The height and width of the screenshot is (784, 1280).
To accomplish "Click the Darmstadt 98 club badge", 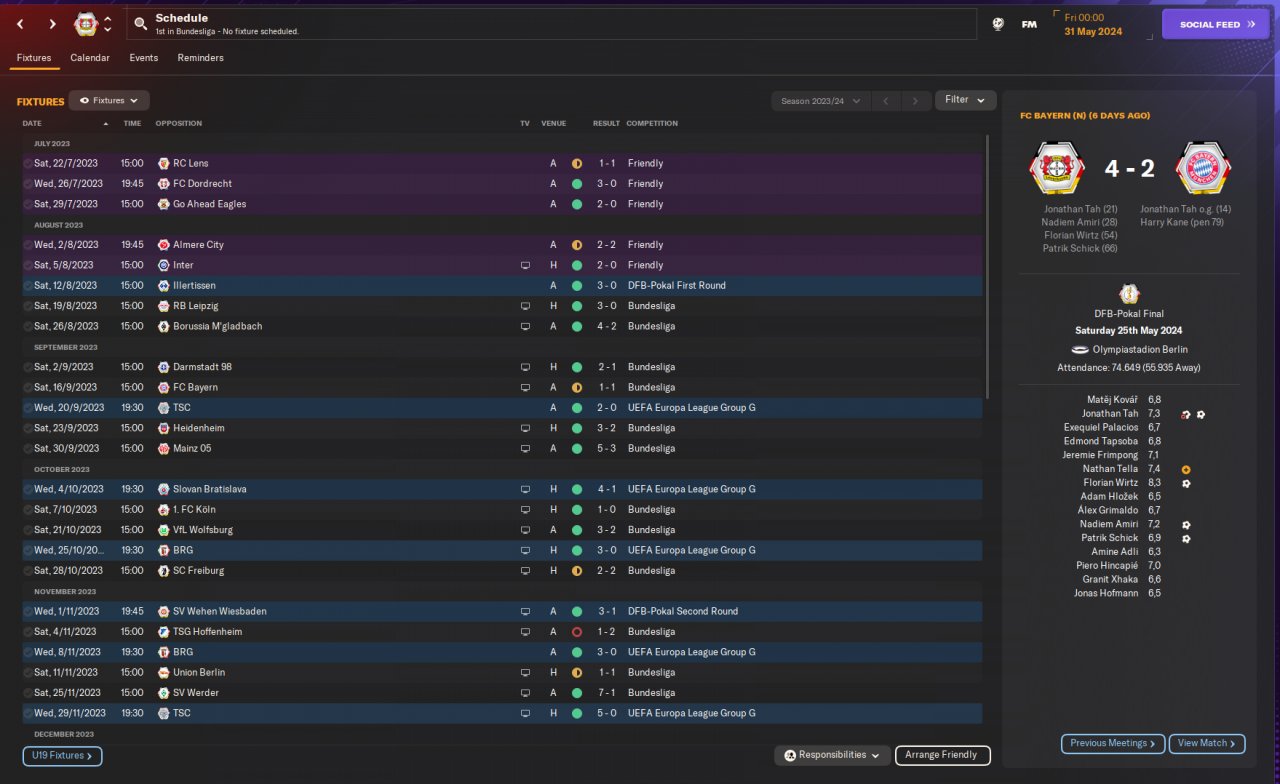I will pyautogui.click(x=164, y=367).
